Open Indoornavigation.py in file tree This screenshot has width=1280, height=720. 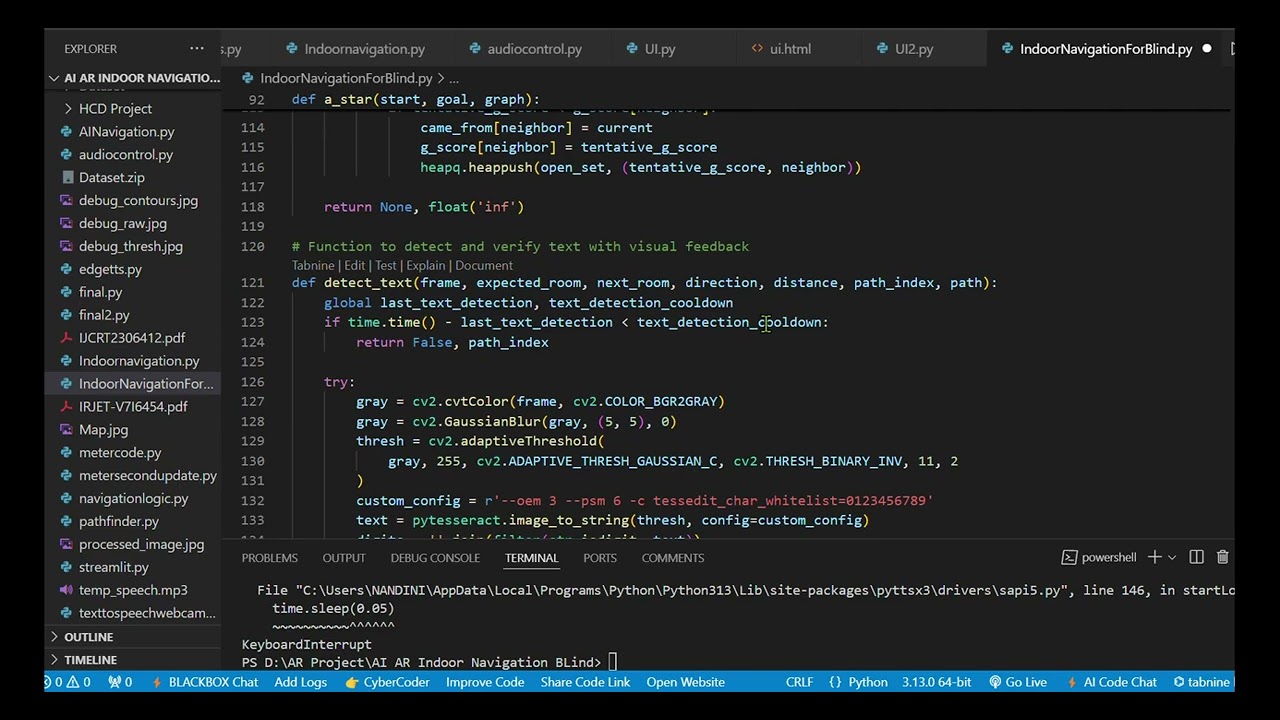tap(139, 361)
